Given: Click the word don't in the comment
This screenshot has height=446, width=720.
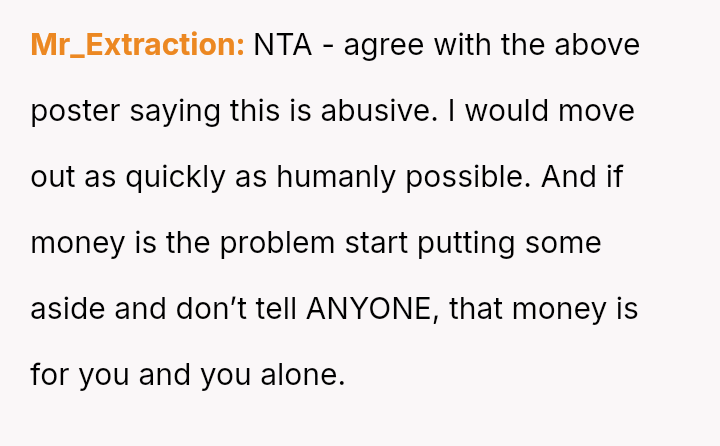Looking at the screenshot, I should tap(197, 309).
